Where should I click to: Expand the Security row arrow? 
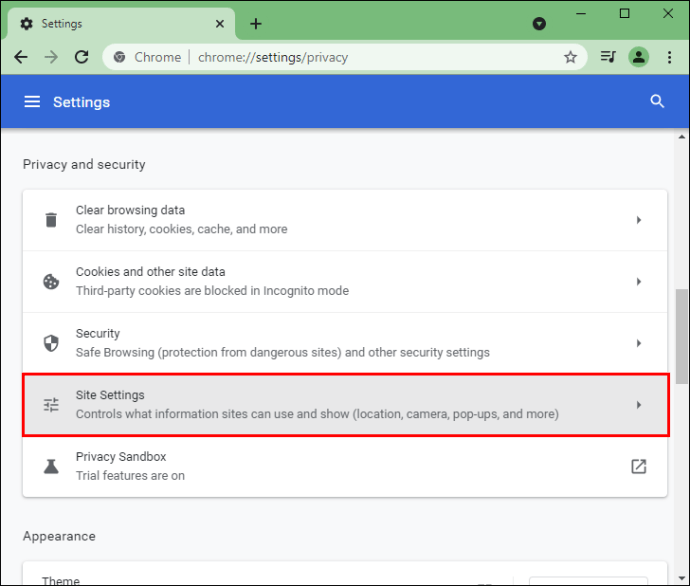pos(639,343)
